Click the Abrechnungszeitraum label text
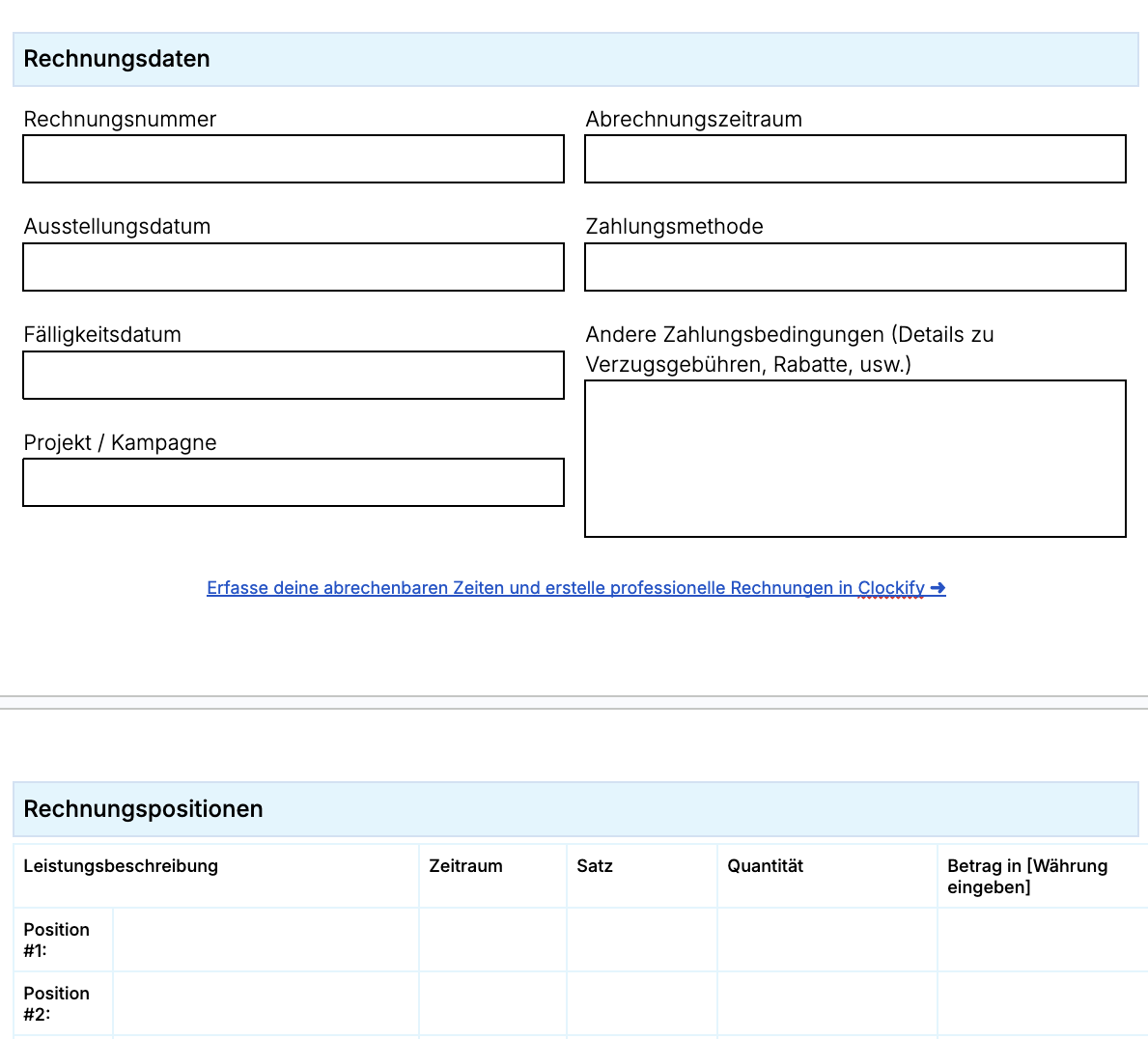The width and height of the screenshot is (1148, 1039). coord(694,120)
